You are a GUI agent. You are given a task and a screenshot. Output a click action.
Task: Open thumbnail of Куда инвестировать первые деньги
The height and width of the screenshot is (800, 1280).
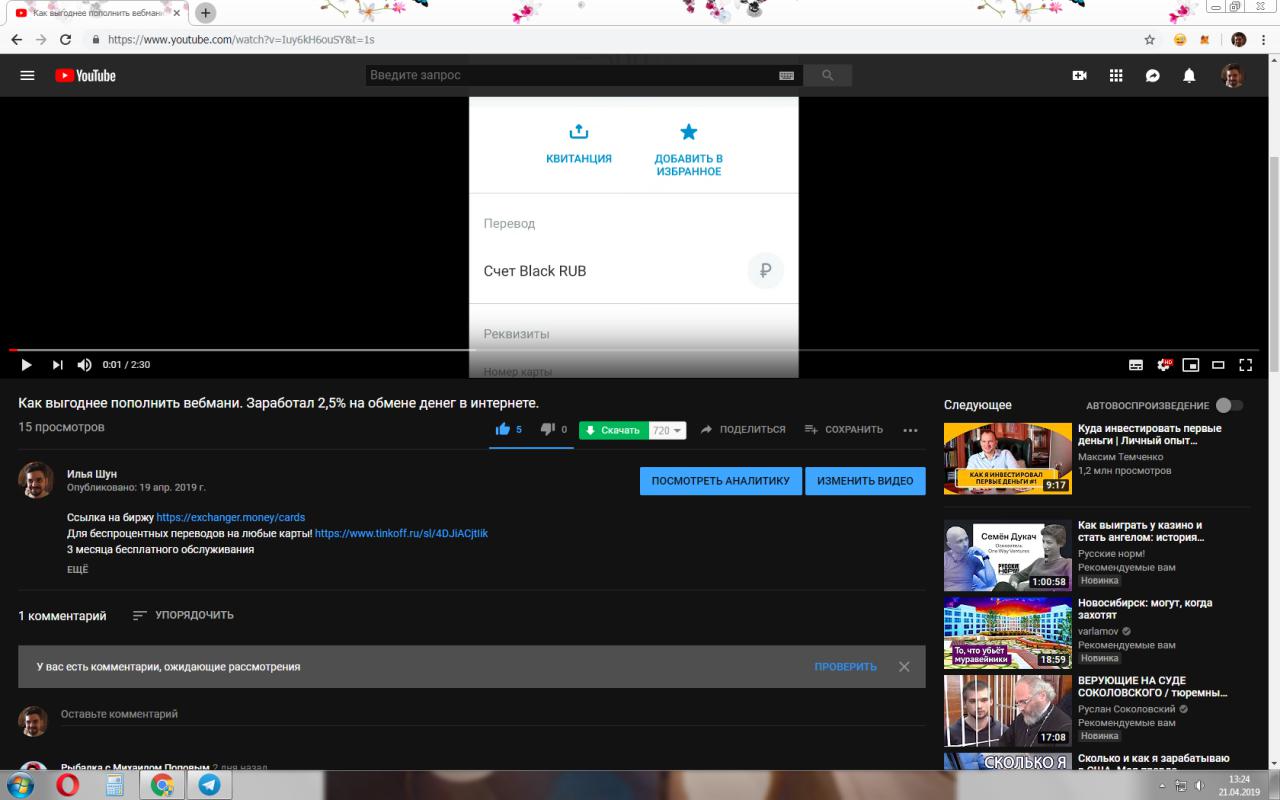(x=1007, y=458)
